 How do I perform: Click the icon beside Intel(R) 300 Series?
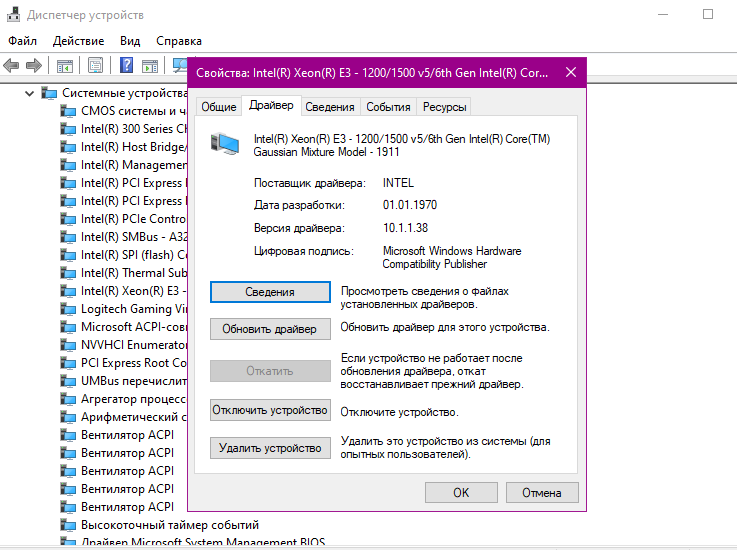[x=68, y=129]
